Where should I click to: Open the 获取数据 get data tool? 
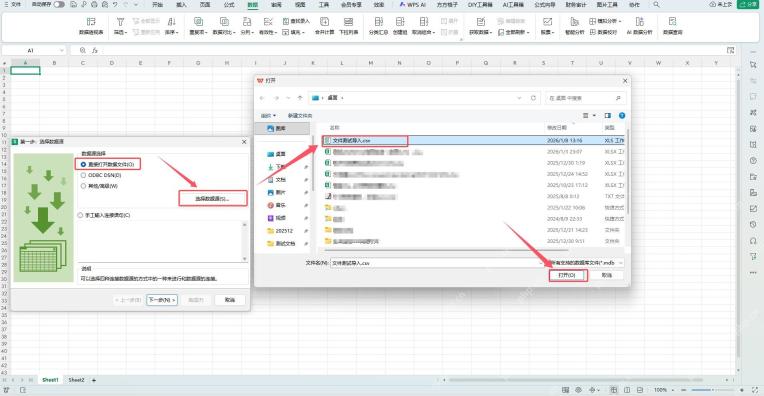point(480,26)
